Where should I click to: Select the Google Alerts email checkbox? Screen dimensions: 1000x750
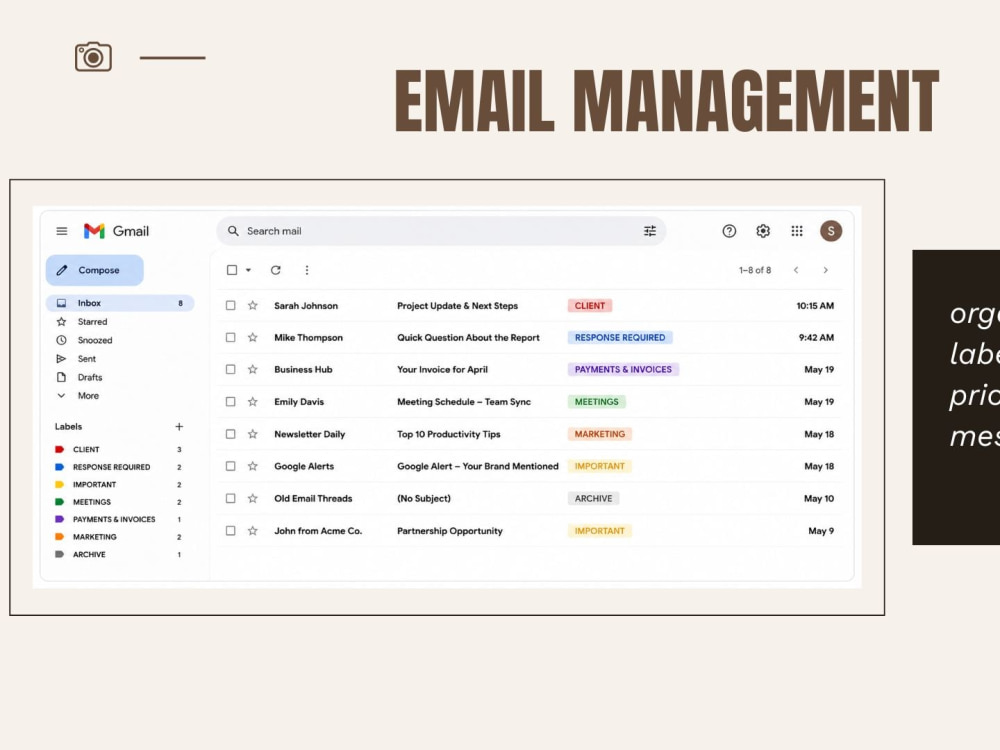[230, 466]
